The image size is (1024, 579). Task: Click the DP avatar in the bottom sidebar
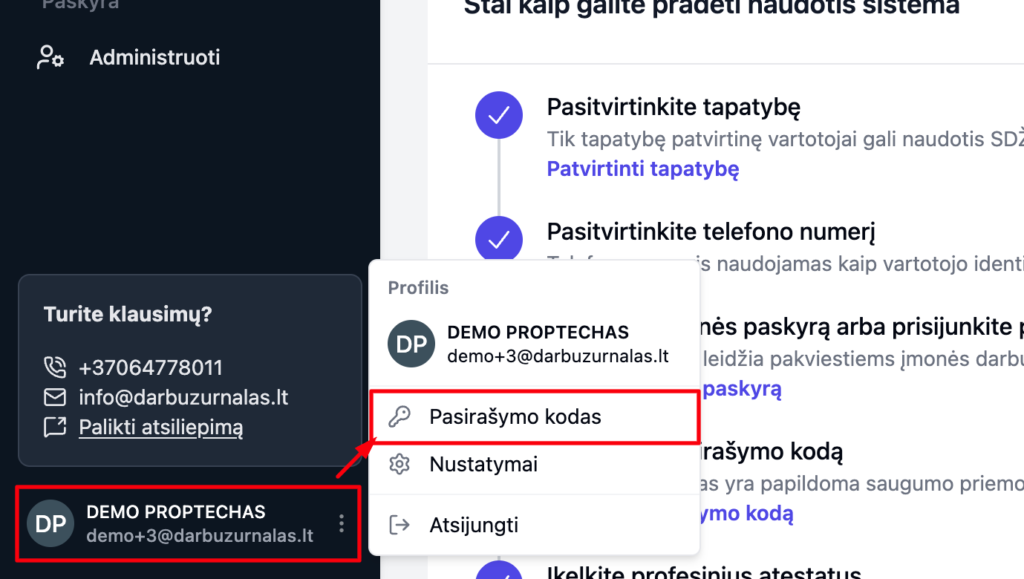[x=50, y=523]
